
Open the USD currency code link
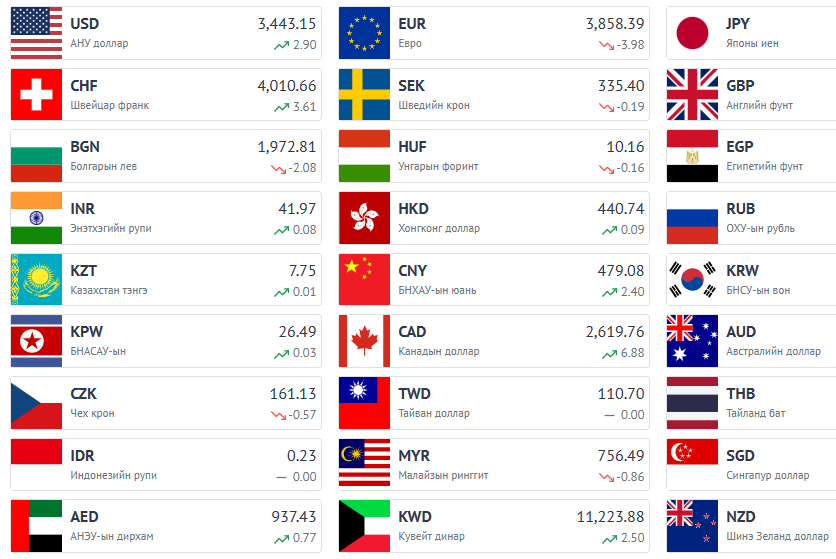pos(85,24)
